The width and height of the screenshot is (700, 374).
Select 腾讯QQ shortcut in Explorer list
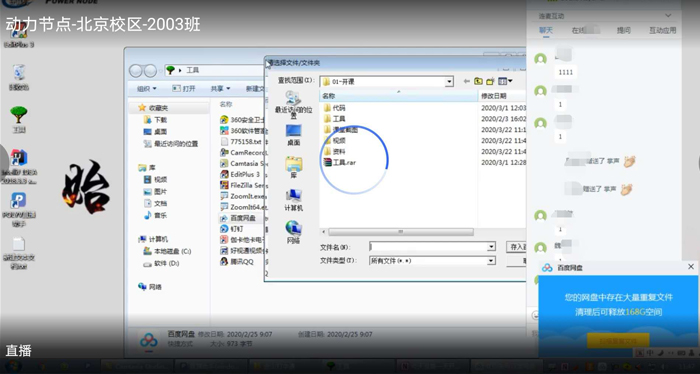[x=237, y=262]
